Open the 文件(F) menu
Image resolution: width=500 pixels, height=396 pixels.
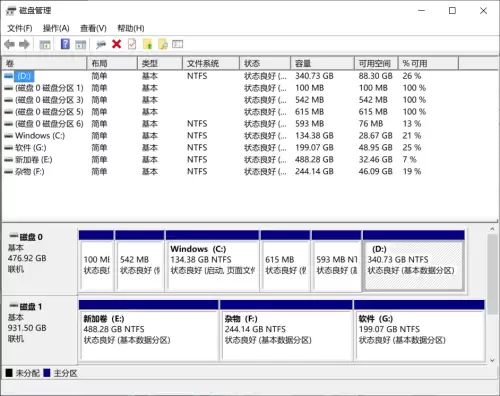coord(20,28)
